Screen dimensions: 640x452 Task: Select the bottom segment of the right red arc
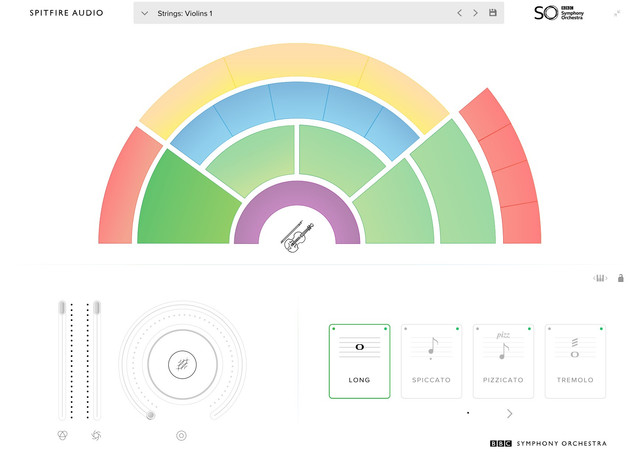(x=521, y=223)
